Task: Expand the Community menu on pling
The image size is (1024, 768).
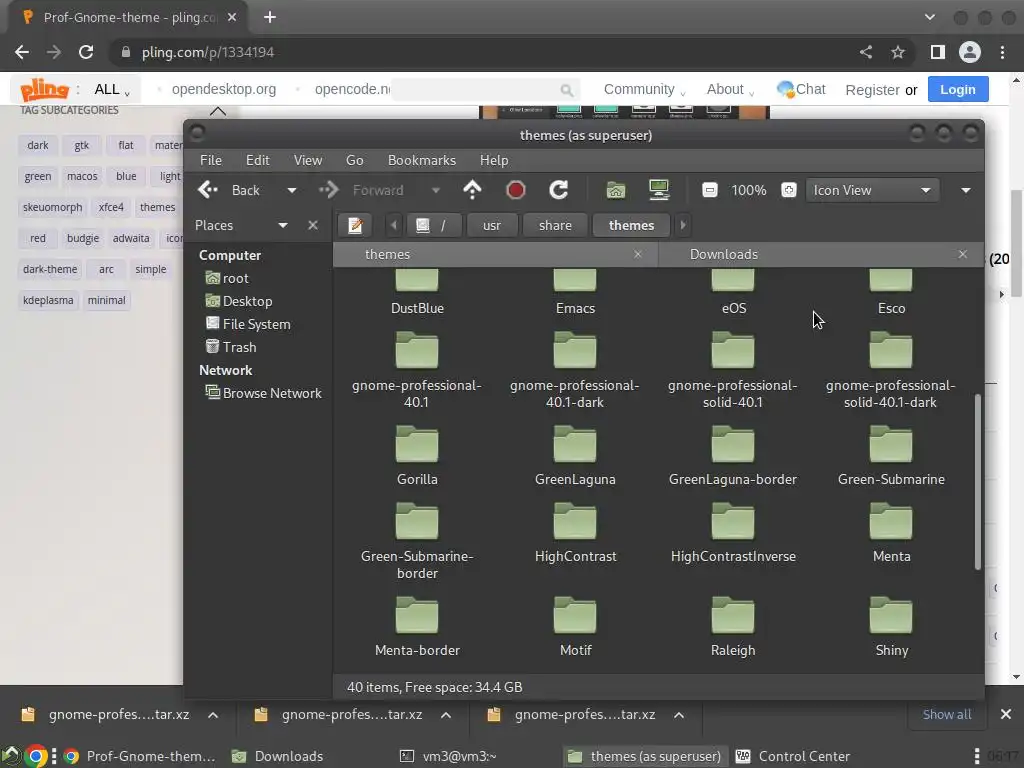Action: coord(644,89)
